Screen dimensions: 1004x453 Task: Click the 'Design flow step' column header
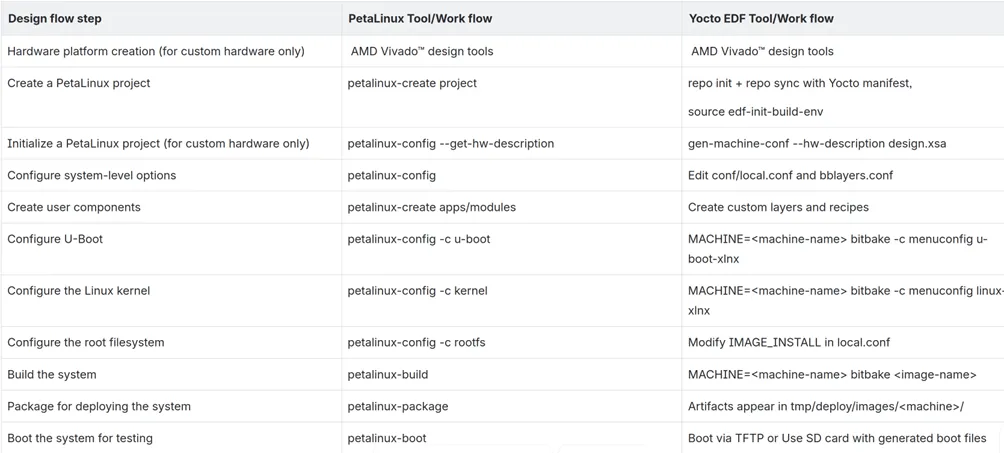(55, 19)
